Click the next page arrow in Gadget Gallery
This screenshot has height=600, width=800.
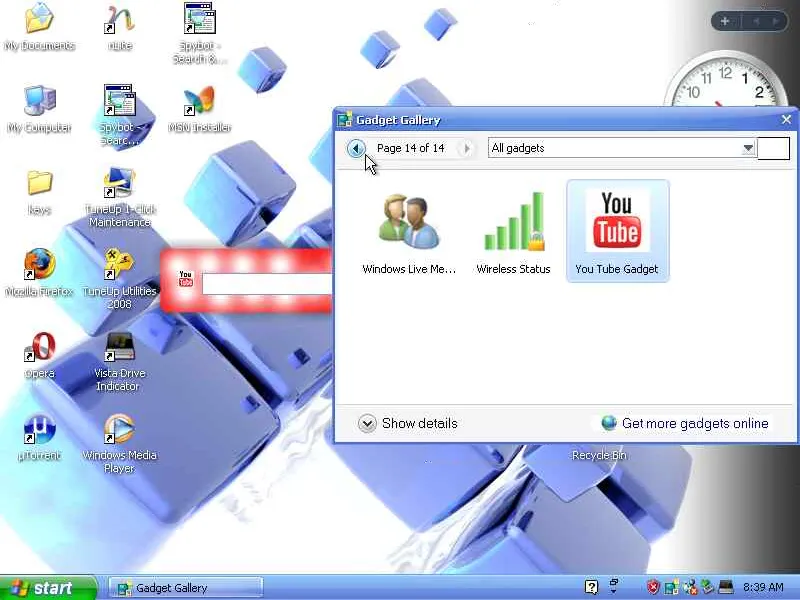pos(465,148)
